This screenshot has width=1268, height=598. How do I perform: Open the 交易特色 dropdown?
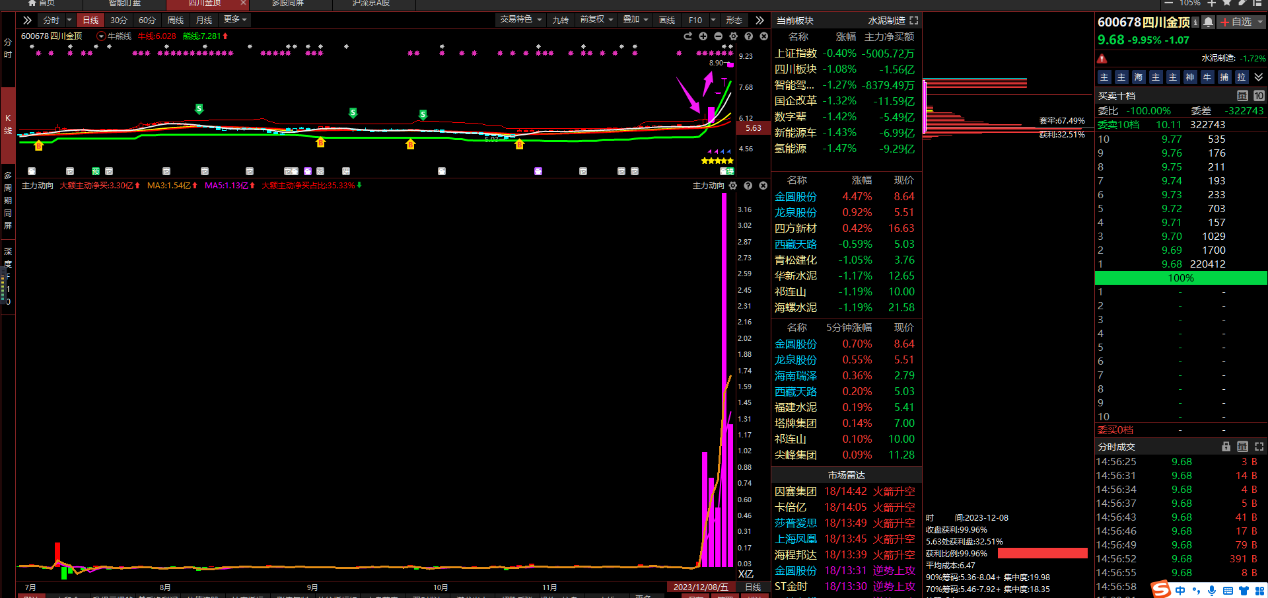point(521,20)
